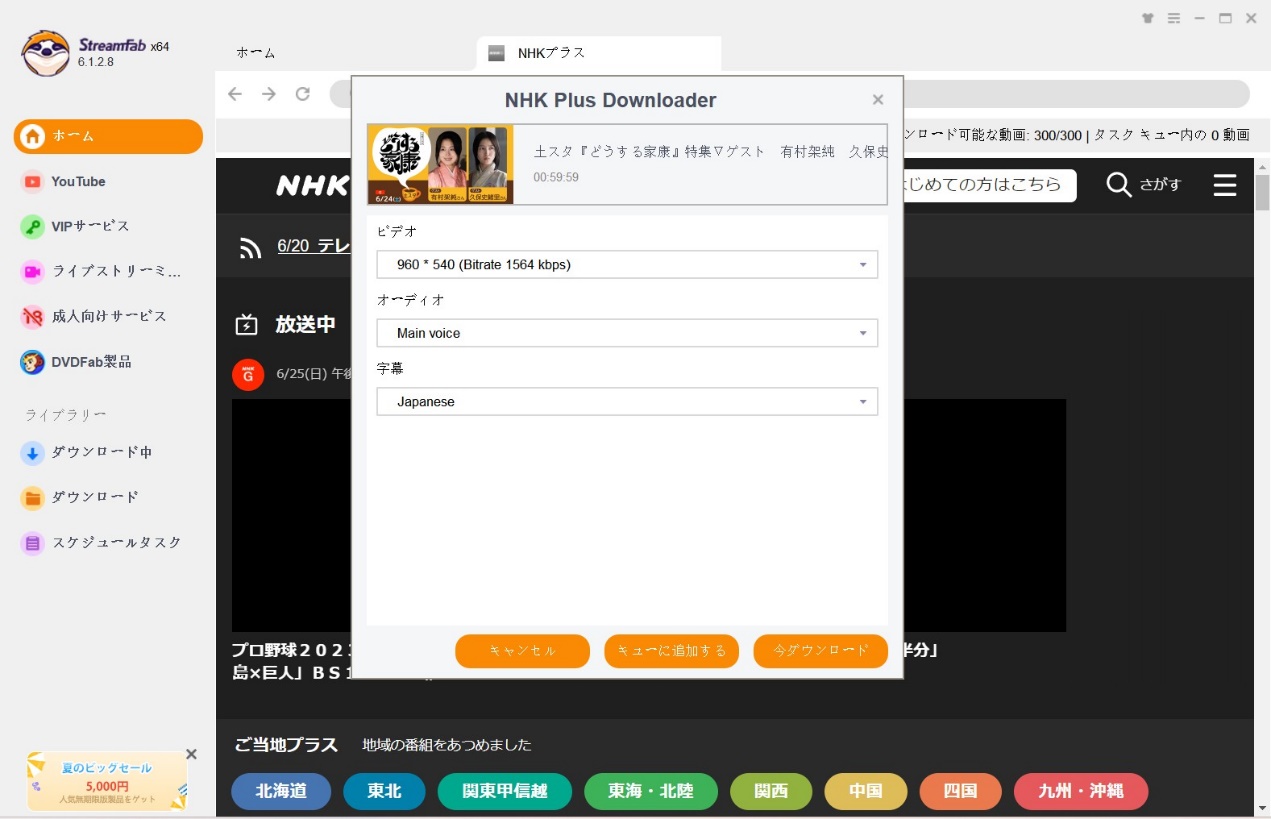Open the NHK hamburger menu icon
Screen dimensions: 1271x819
(1225, 185)
